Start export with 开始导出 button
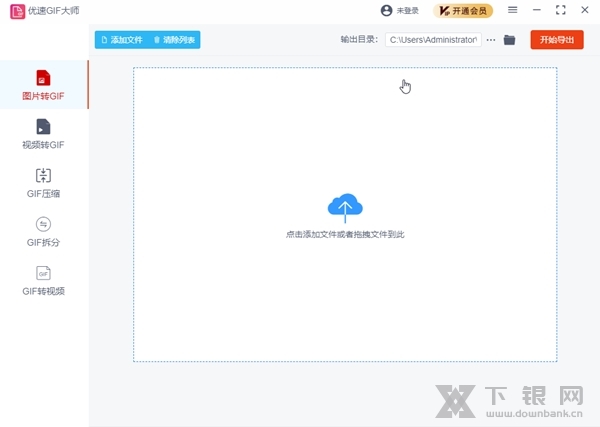 557,40
